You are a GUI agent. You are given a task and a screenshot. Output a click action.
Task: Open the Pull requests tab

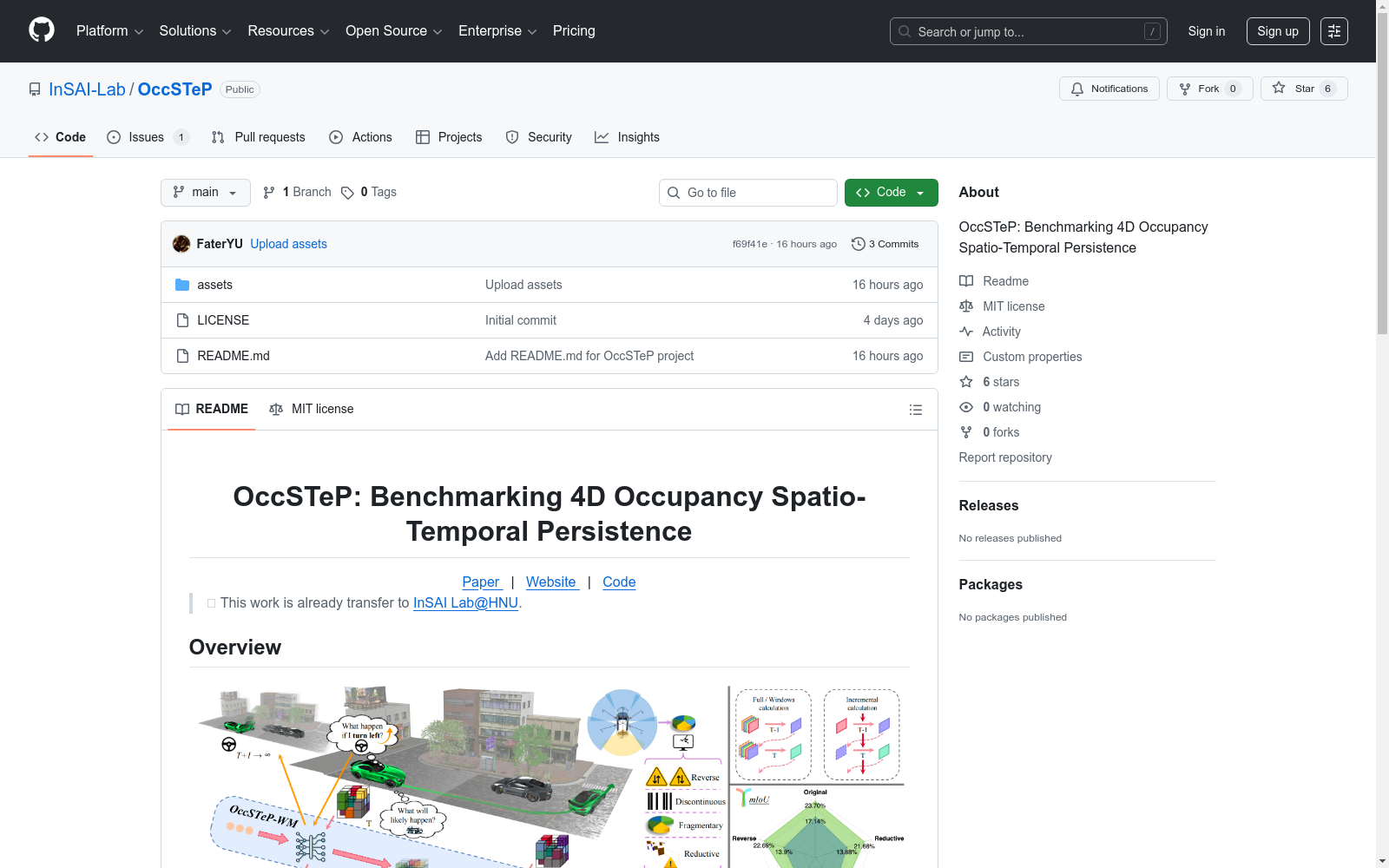pos(259,137)
